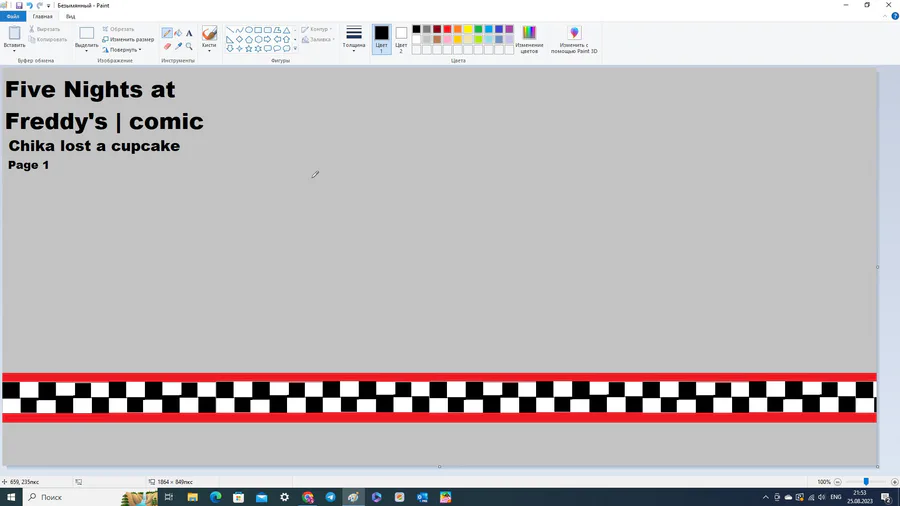Viewport: 900px width, 506px height.
Task: Pick the orange color swatch
Action: (x=457, y=29)
